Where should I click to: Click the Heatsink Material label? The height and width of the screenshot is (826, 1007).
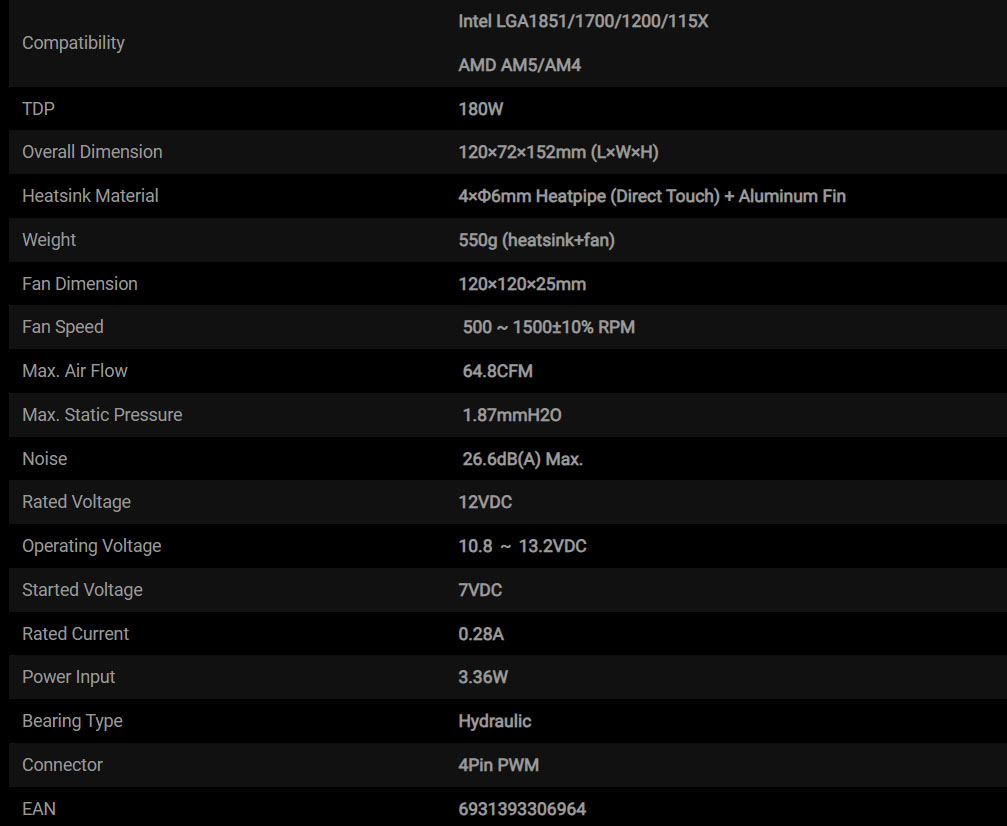90,196
